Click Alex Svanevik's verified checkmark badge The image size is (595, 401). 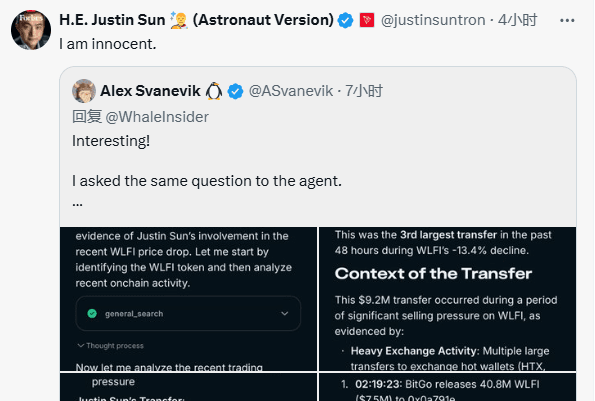point(235,91)
